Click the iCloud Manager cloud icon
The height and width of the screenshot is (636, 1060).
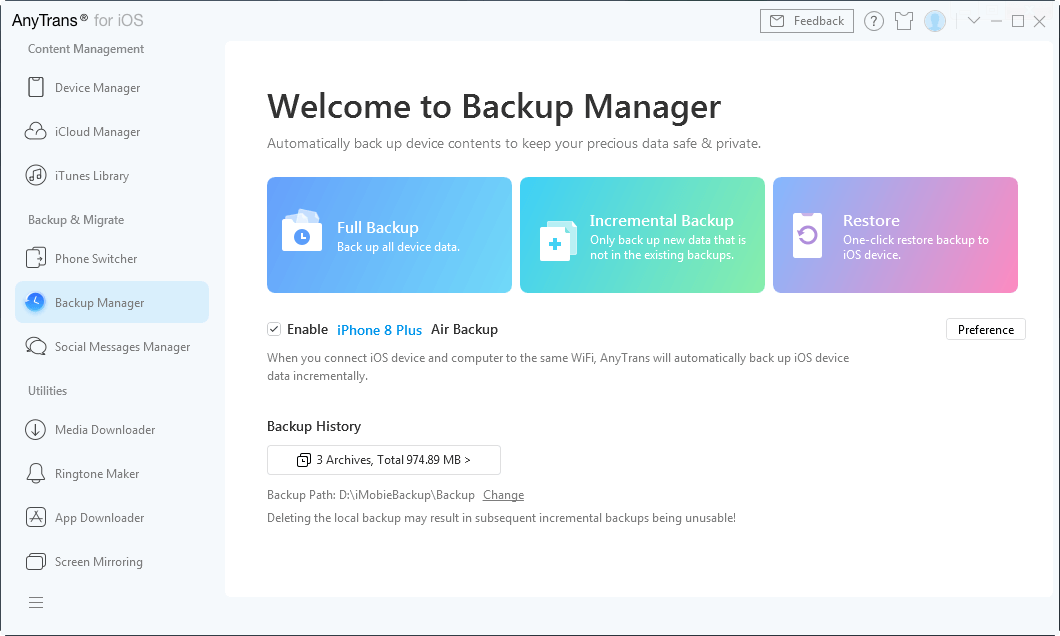pyautogui.click(x=36, y=131)
